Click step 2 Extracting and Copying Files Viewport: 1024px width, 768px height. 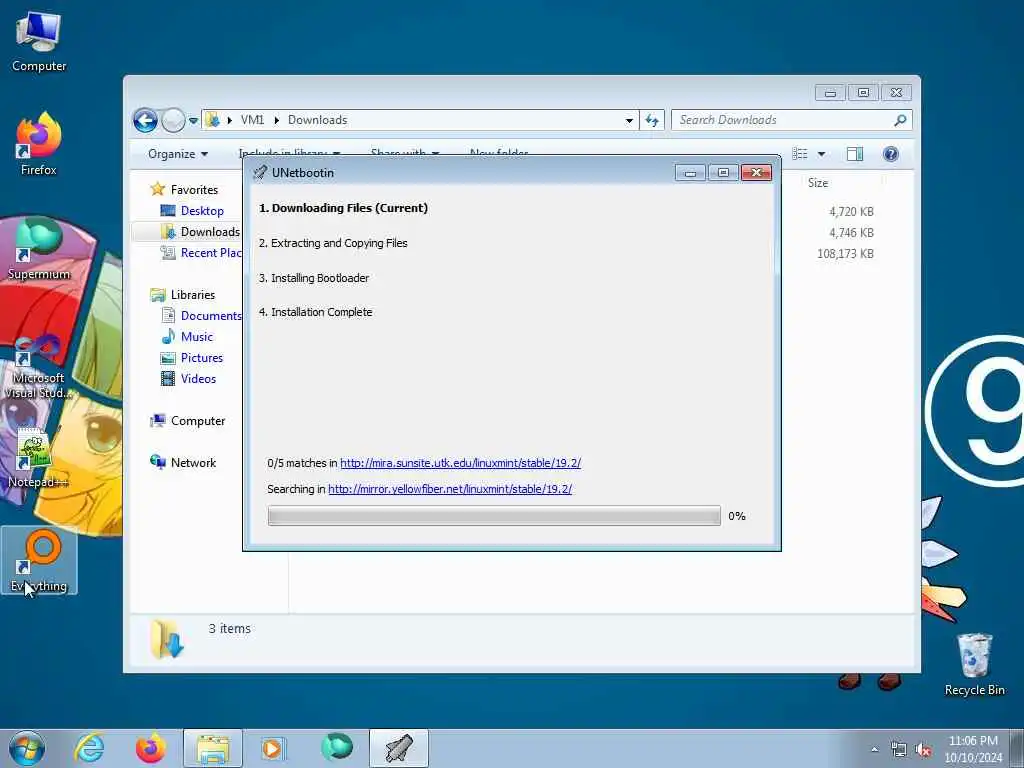(333, 243)
